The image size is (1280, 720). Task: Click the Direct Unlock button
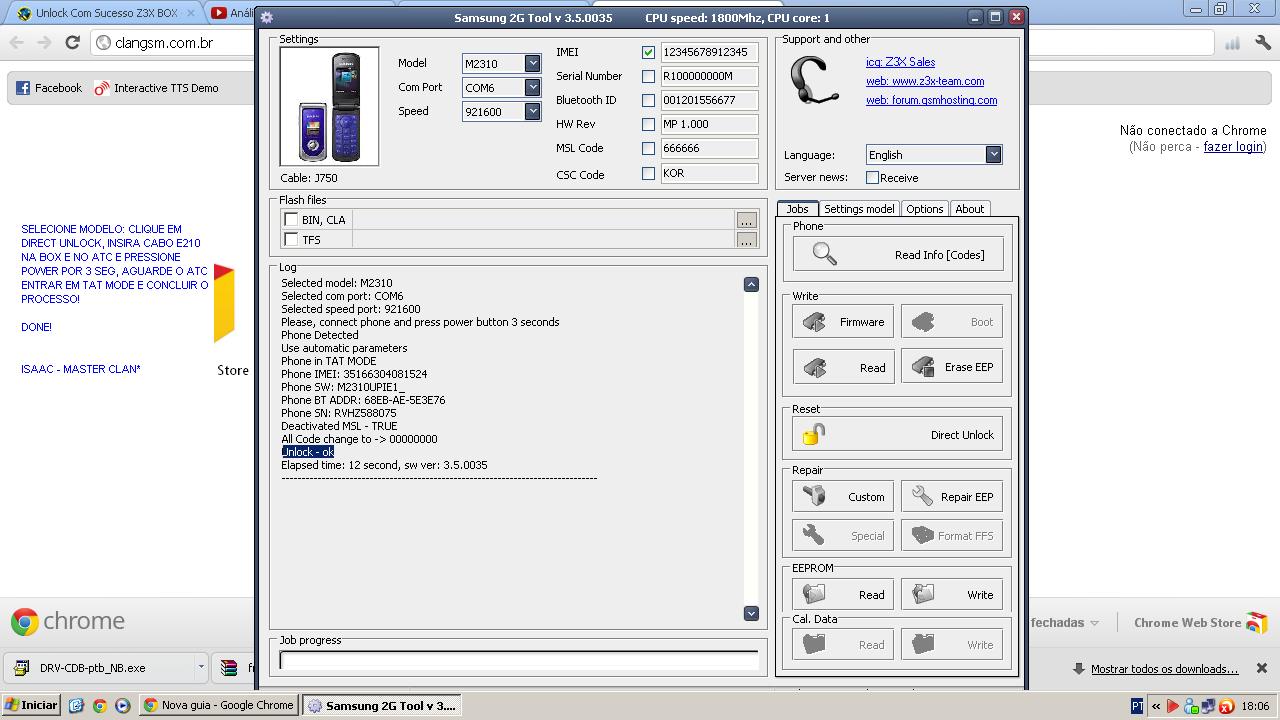tap(897, 435)
